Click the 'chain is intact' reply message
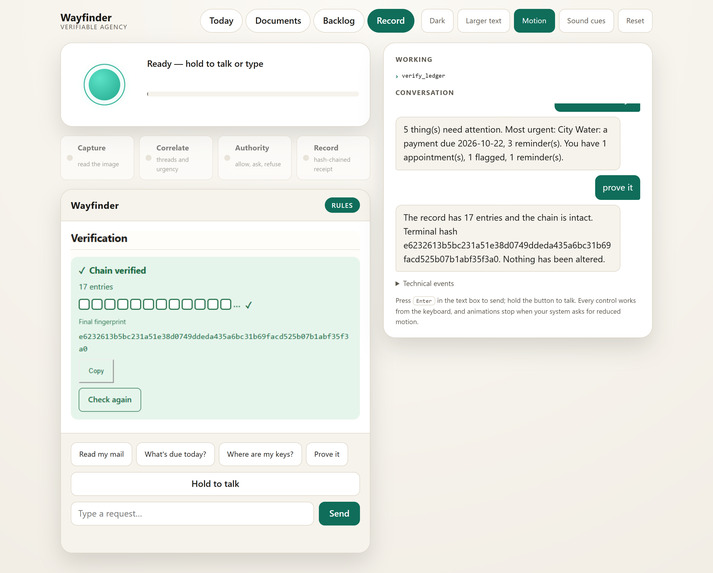 pyautogui.click(x=507, y=239)
